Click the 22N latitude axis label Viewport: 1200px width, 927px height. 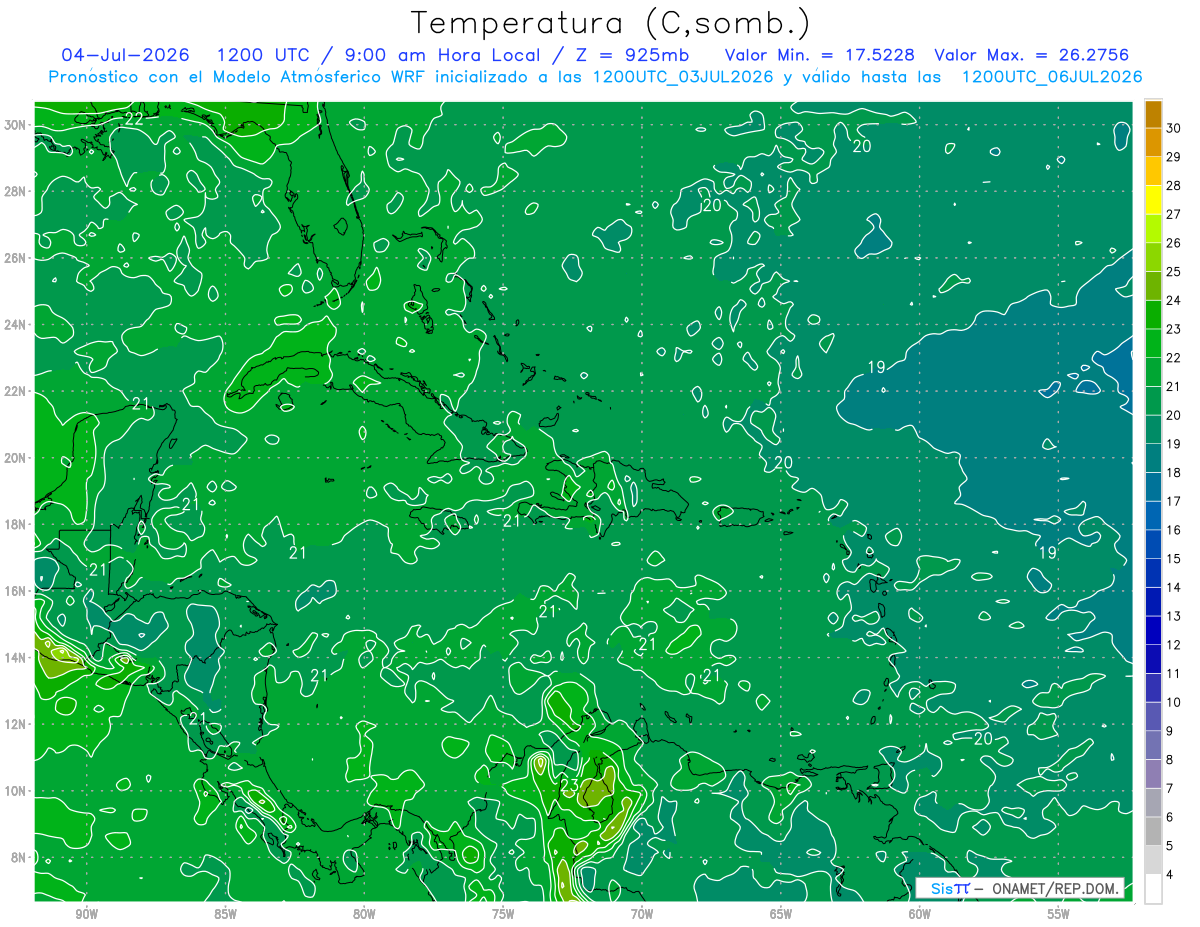tap(17, 391)
